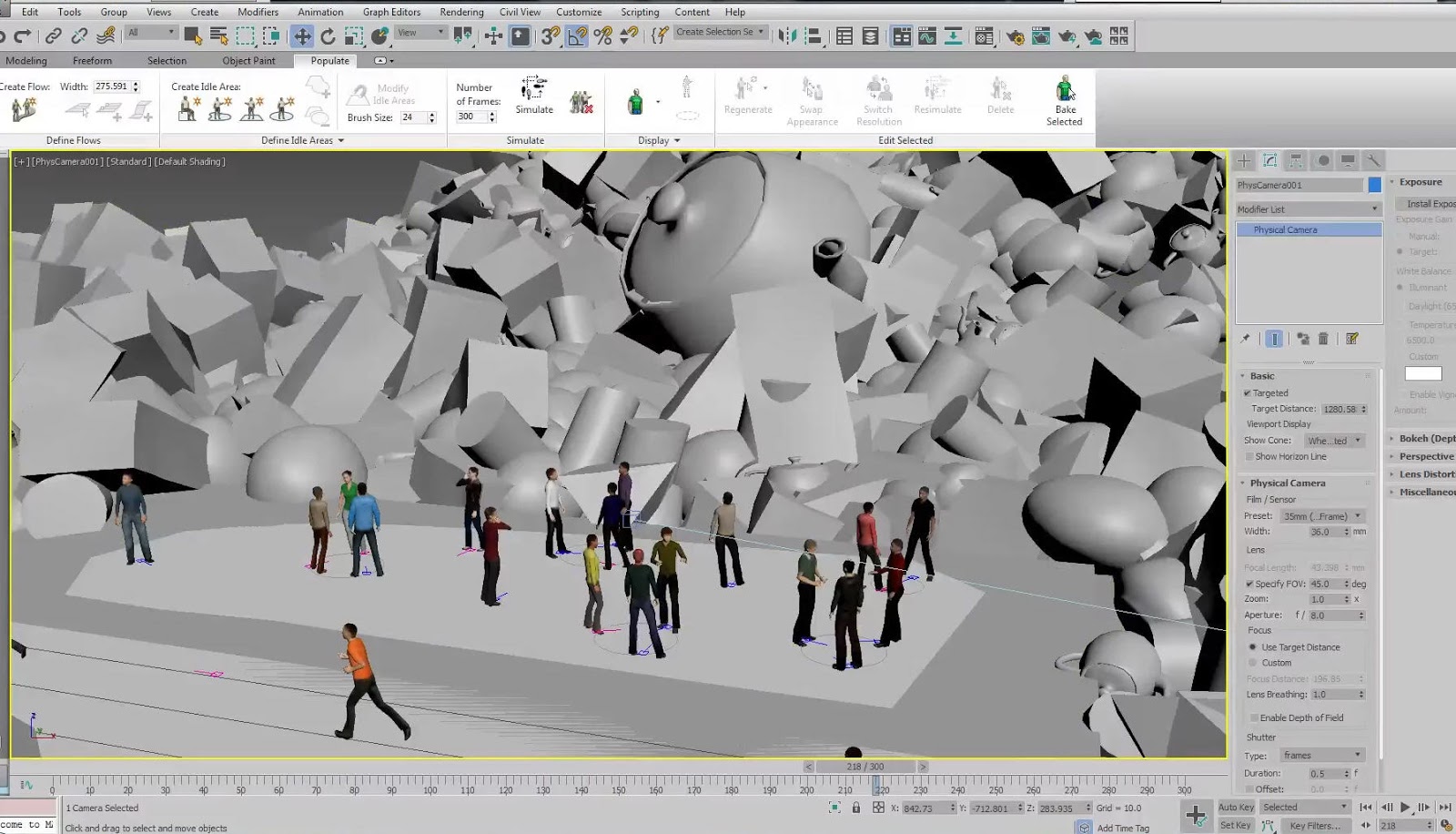Open the Create tab plus icon
1456x834 pixels.
1244,161
